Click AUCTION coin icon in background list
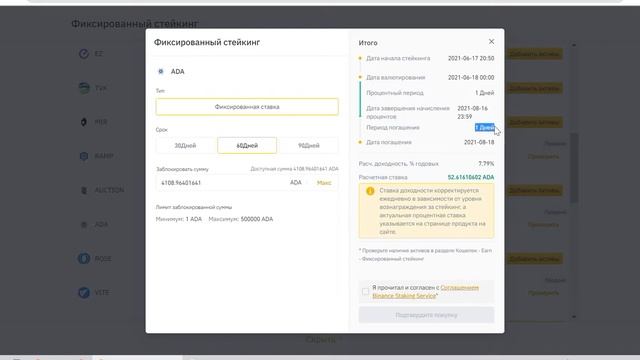This screenshot has width=640, height=360. [x=84, y=190]
